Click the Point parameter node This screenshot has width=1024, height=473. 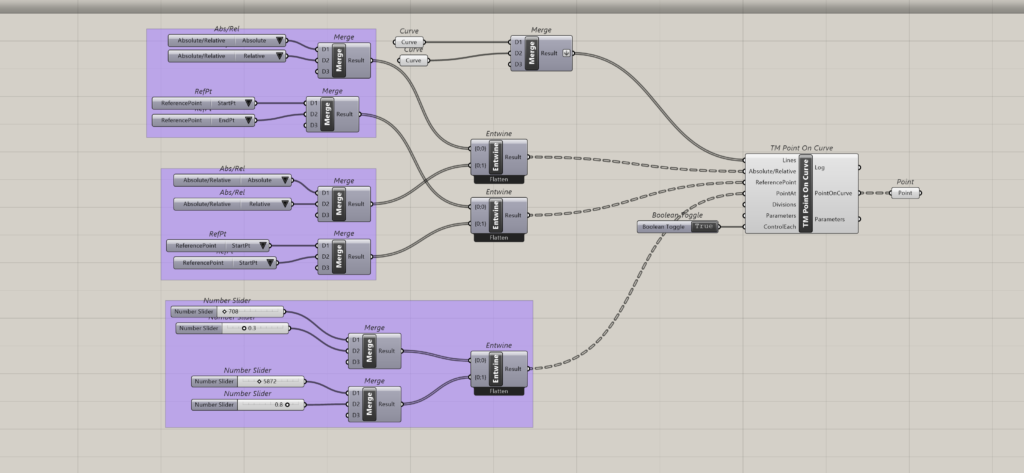point(905,193)
